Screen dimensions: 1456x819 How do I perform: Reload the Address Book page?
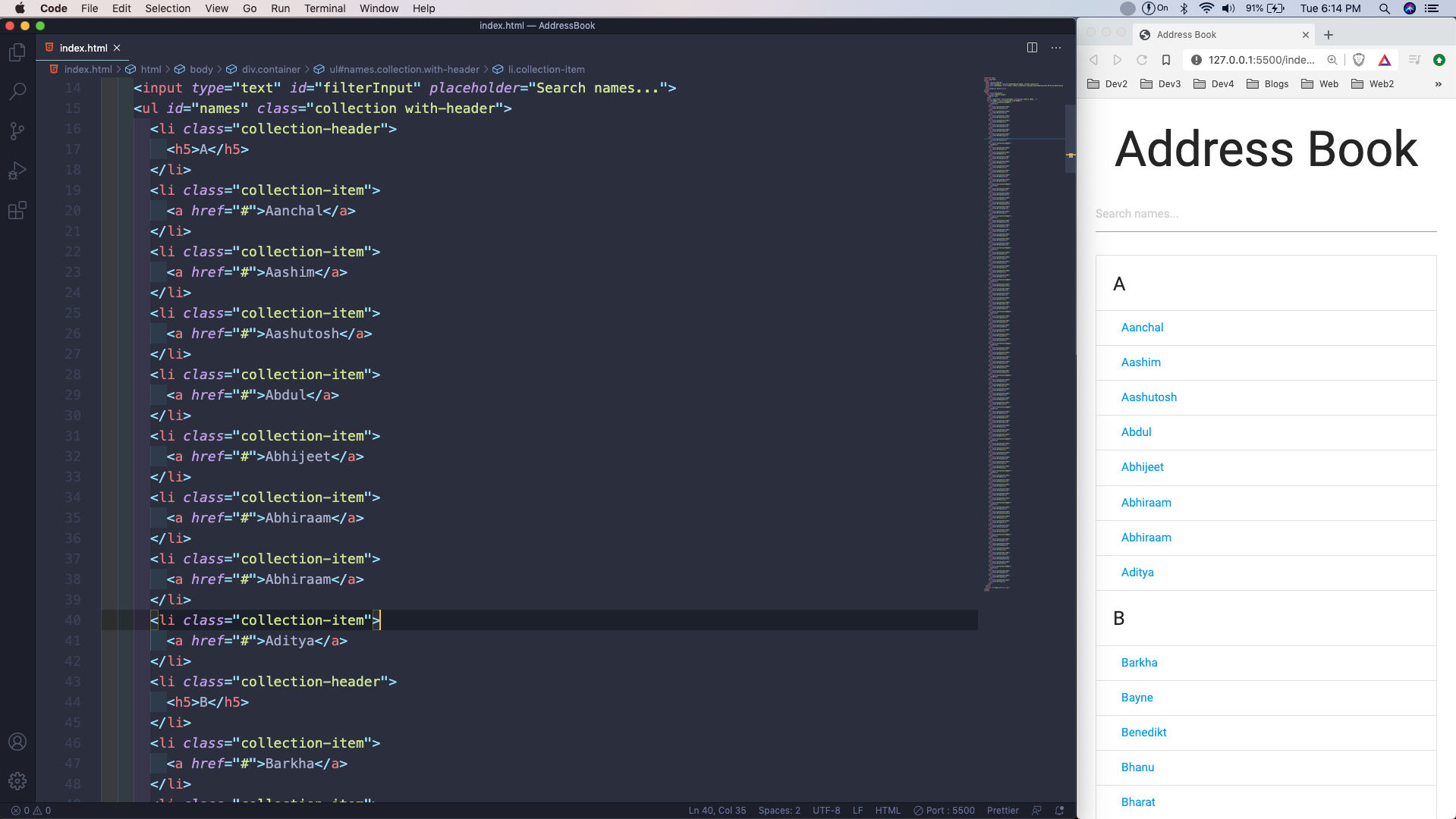pos(1142,60)
